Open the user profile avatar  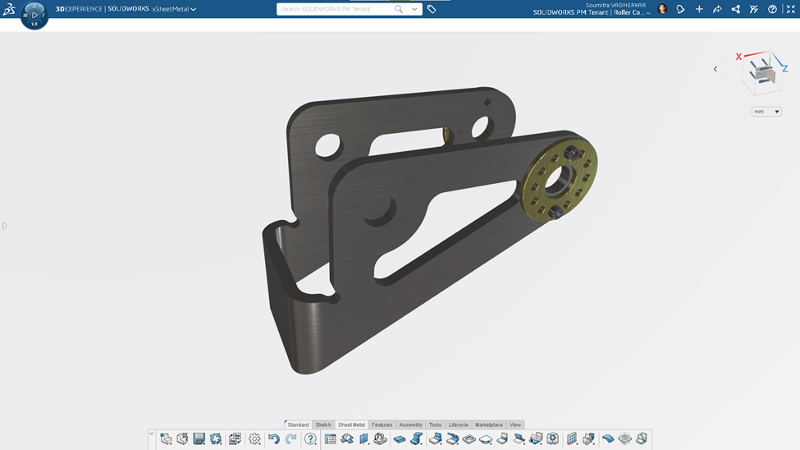pos(662,9)
